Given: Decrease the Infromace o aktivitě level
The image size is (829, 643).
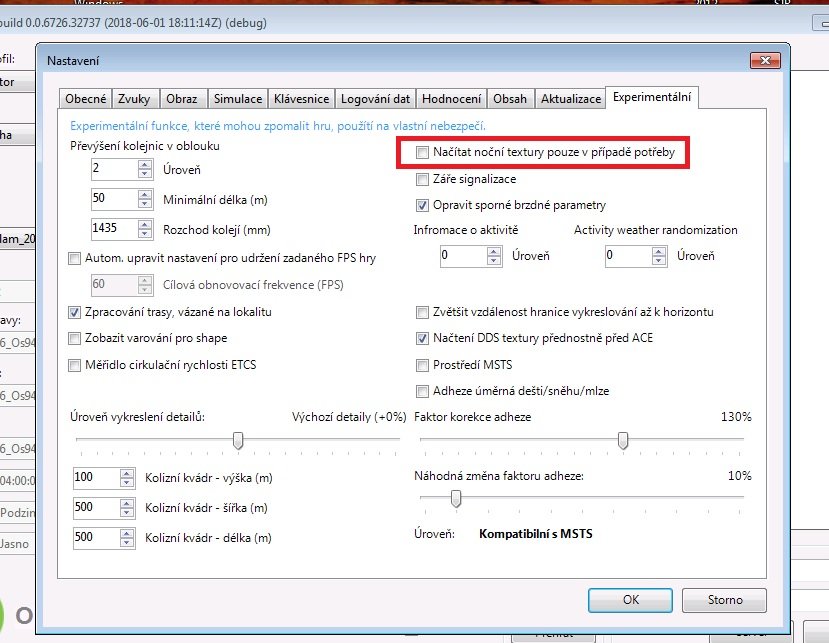Looking at the screenshot, I should point(493,261).
